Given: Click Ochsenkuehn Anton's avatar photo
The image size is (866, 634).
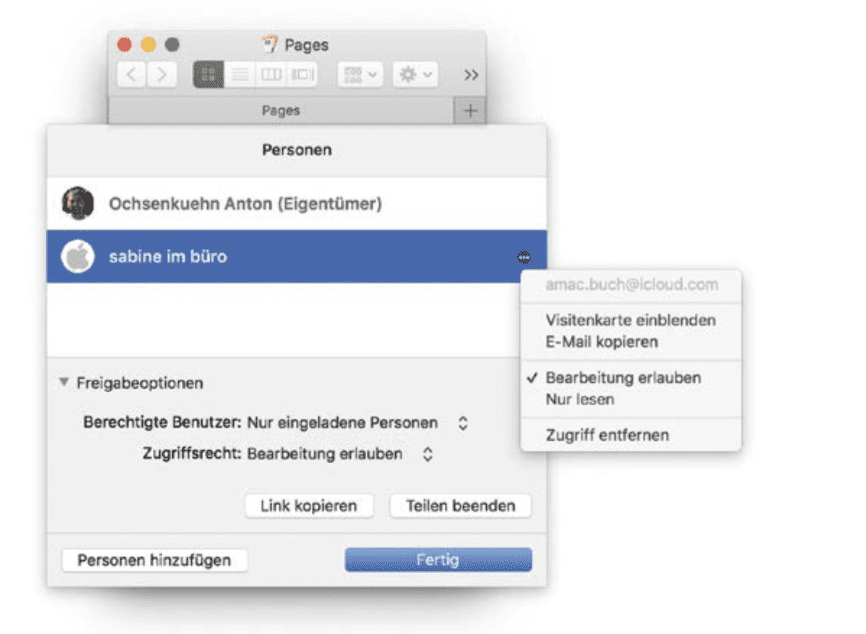Looking at the screenshot, I should click(x=78, y=203).
